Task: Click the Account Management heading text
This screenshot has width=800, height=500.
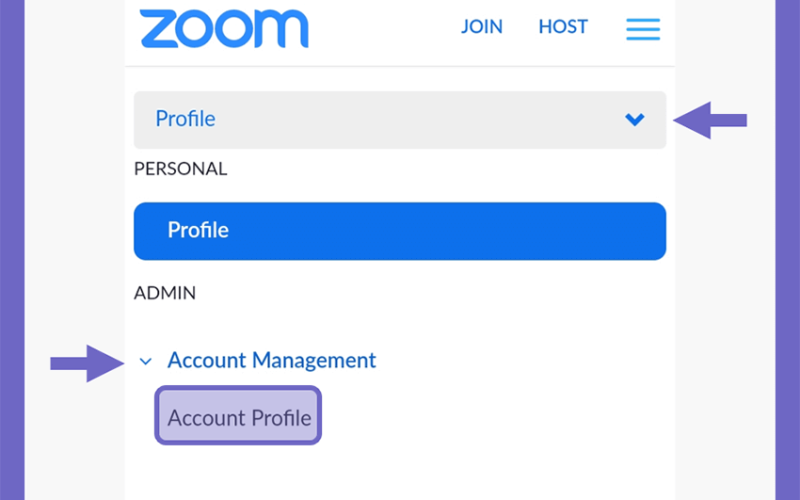Action: [271, 360]
